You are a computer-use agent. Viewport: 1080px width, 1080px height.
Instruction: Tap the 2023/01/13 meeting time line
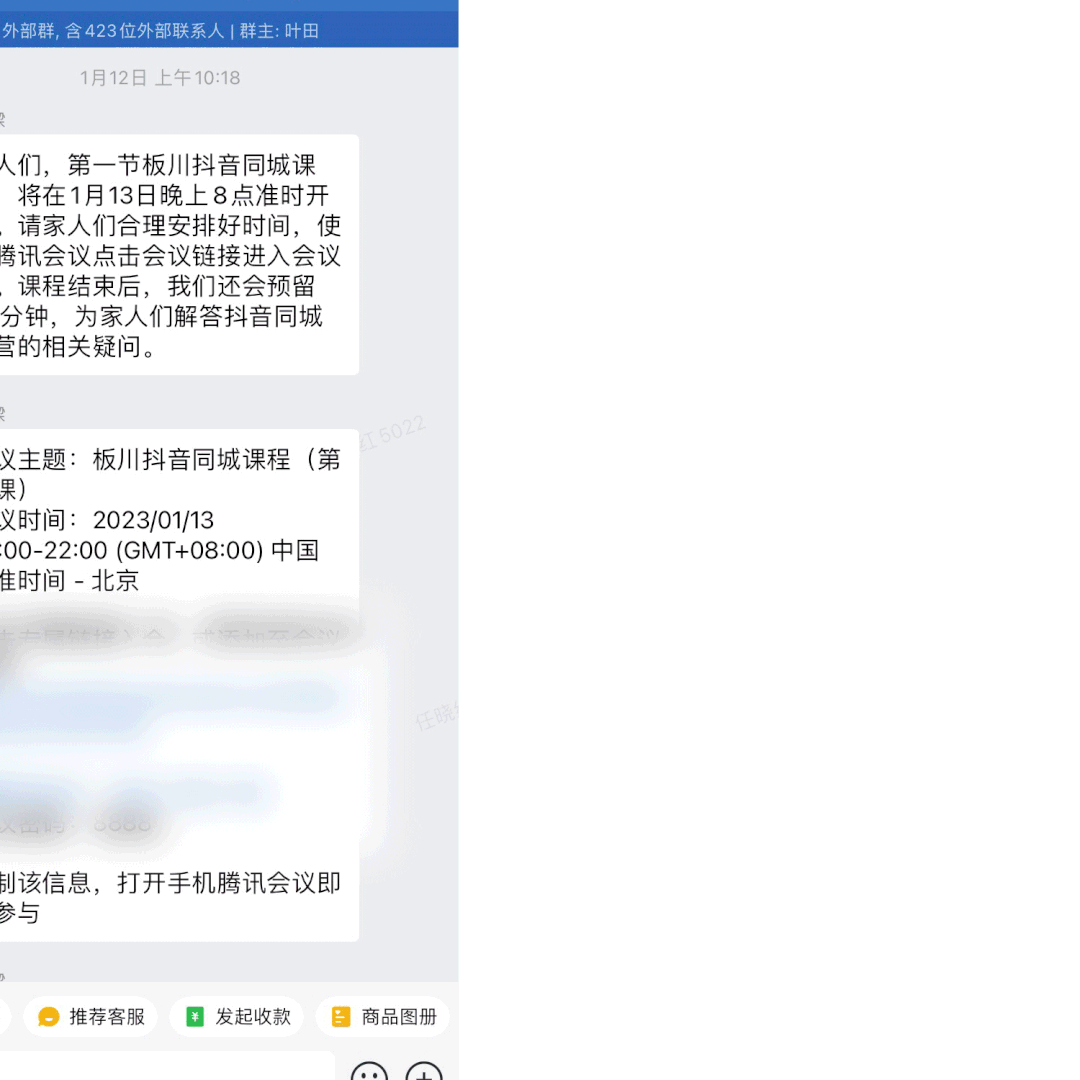point(107,520)
